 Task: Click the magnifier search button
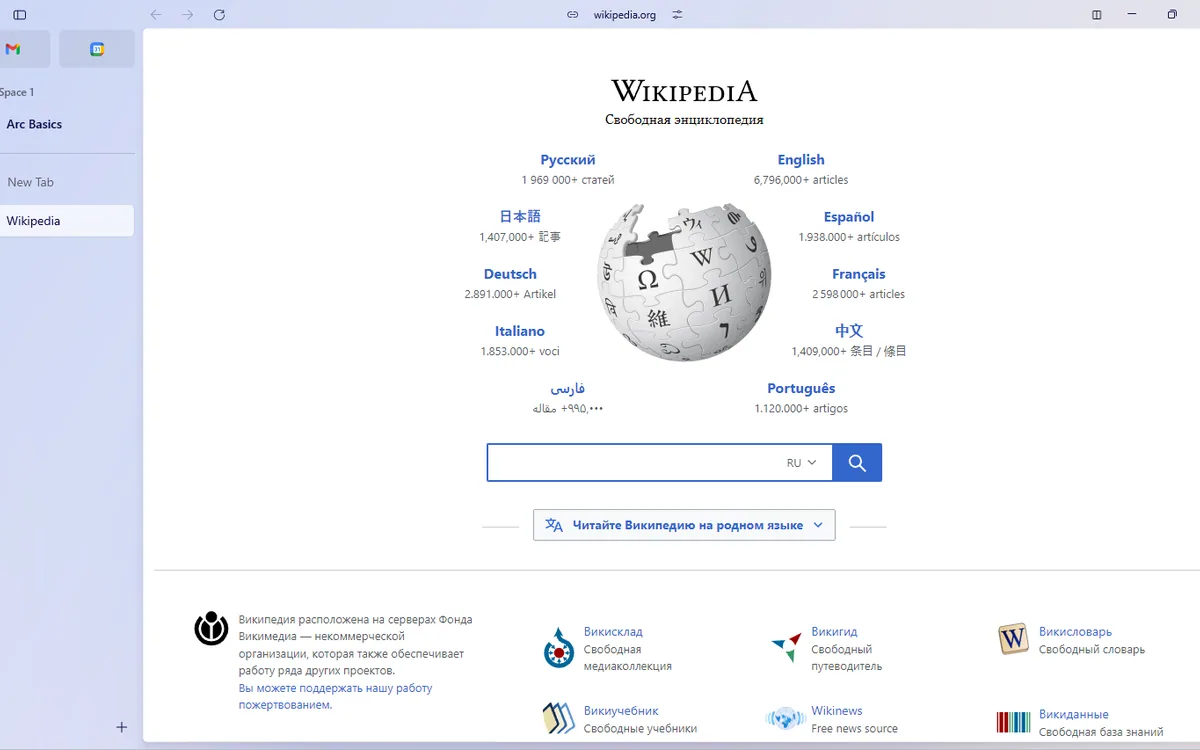coord(857,463)
